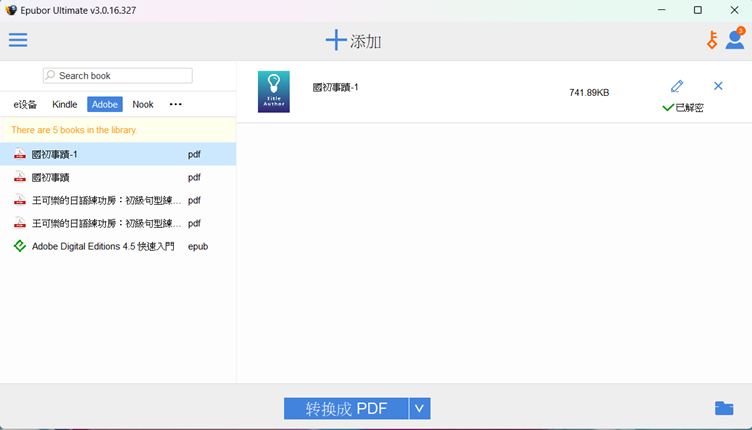Open the orange key registration icon

(x=712, y=40)
